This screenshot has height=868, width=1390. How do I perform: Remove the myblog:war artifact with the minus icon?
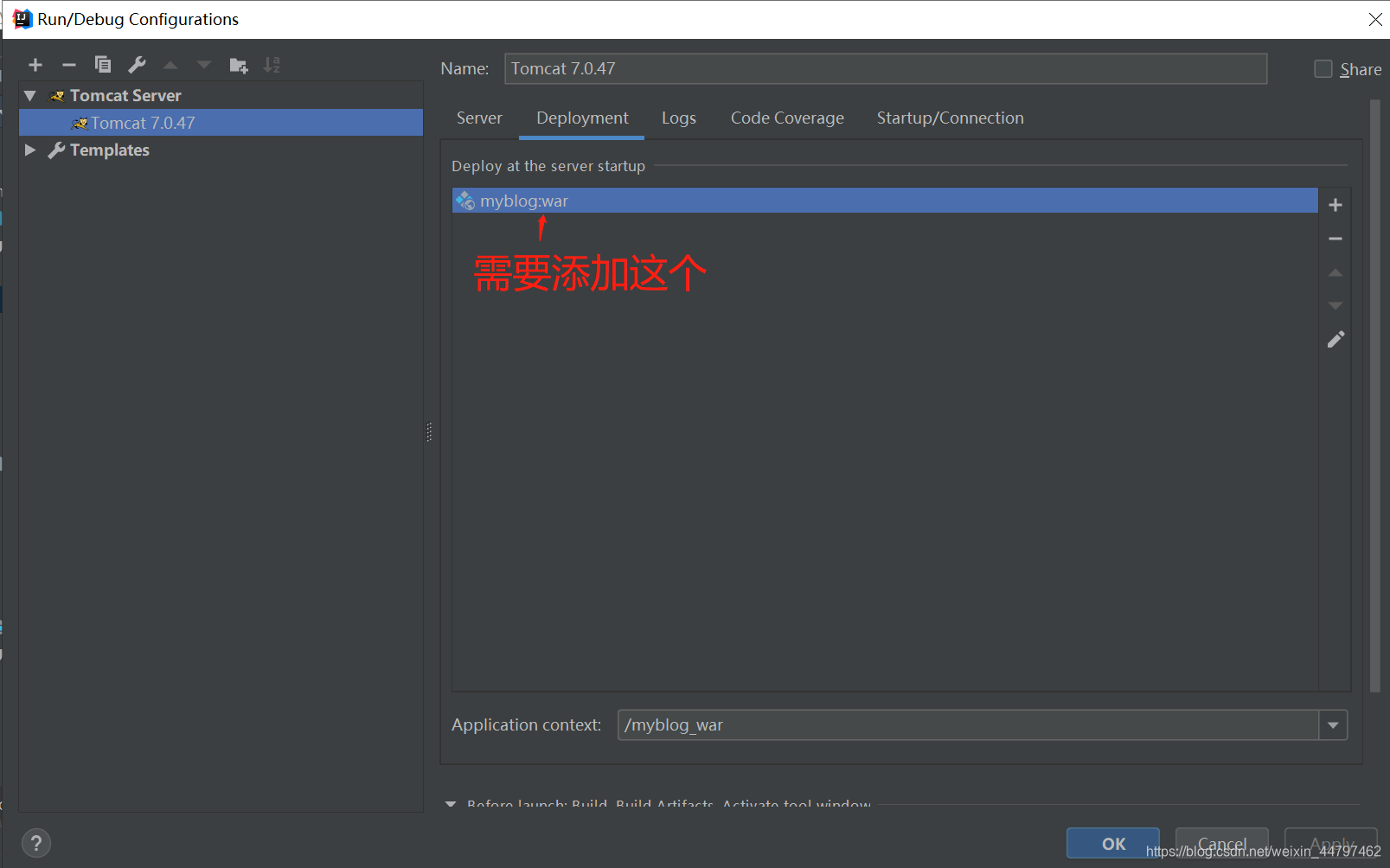pyautogui.click(x=1336, y=239)
